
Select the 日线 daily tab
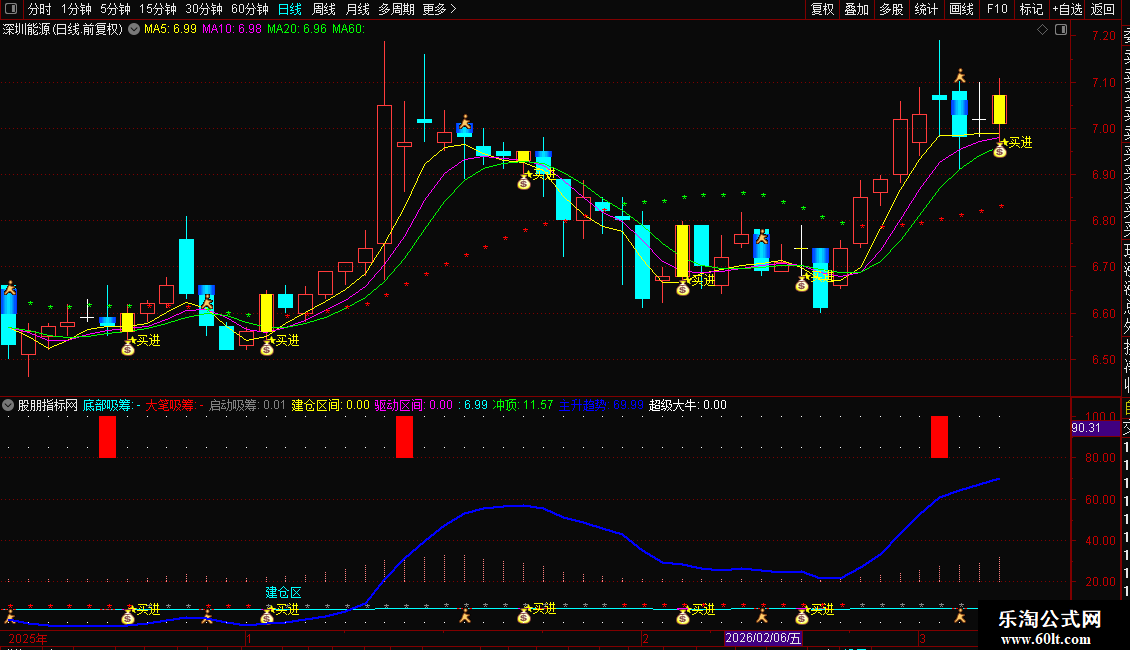(290, 9)
